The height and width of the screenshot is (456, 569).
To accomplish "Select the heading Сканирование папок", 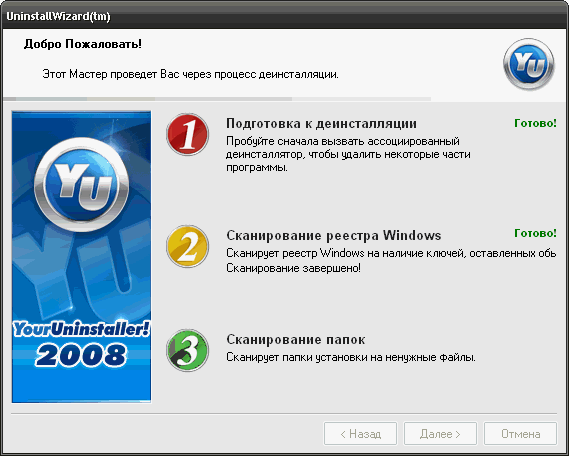I will [296, 340].
